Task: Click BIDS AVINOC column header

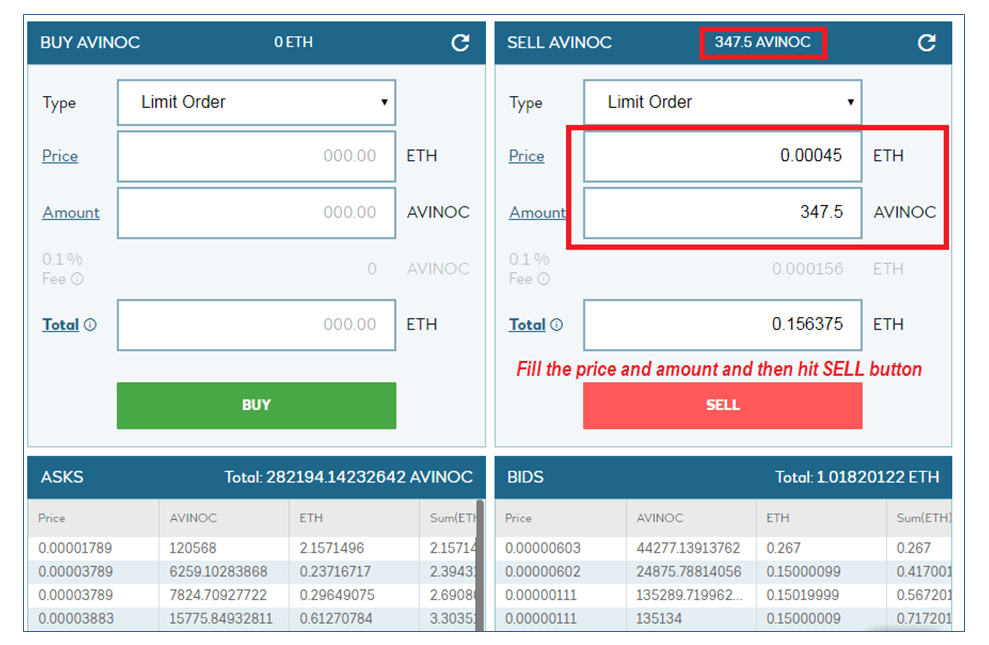Action: coord(660,518)
